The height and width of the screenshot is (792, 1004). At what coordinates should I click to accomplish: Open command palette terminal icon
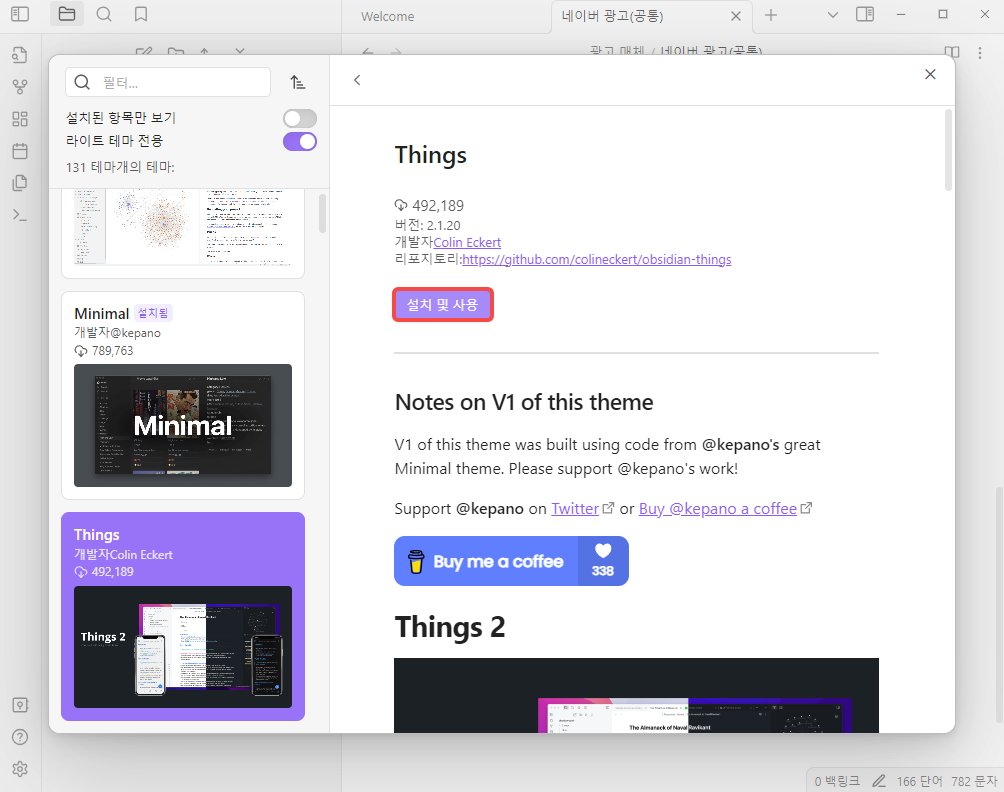tap(20, 215)
